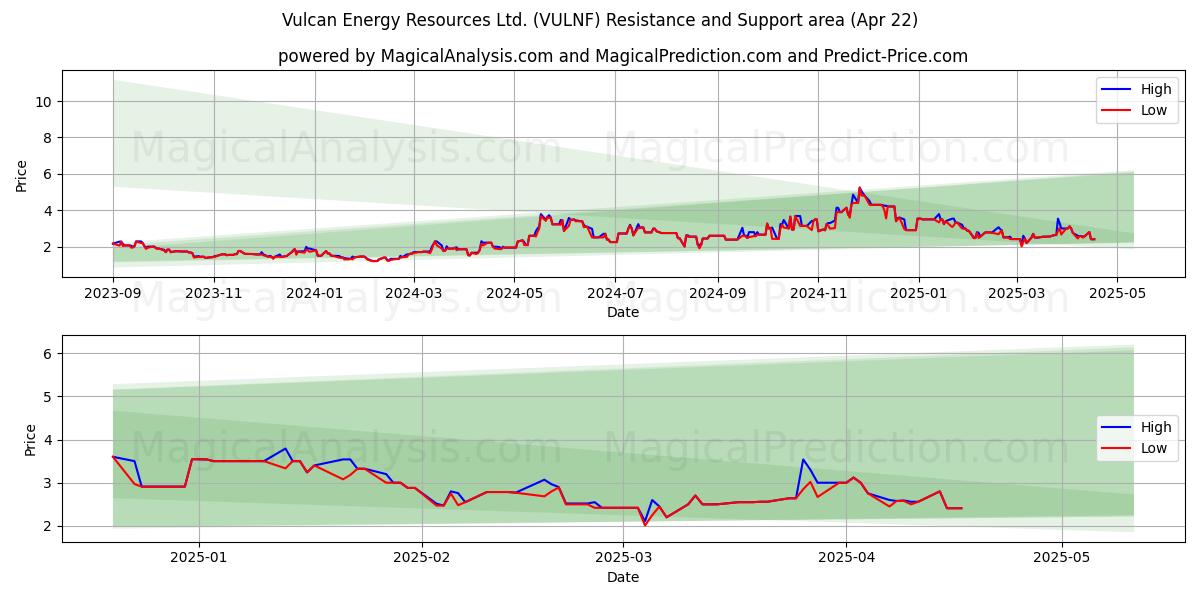Click the 'Date' x-axis label of upper chart
This screenshot has width=1200, height=600.
point(622,312)
